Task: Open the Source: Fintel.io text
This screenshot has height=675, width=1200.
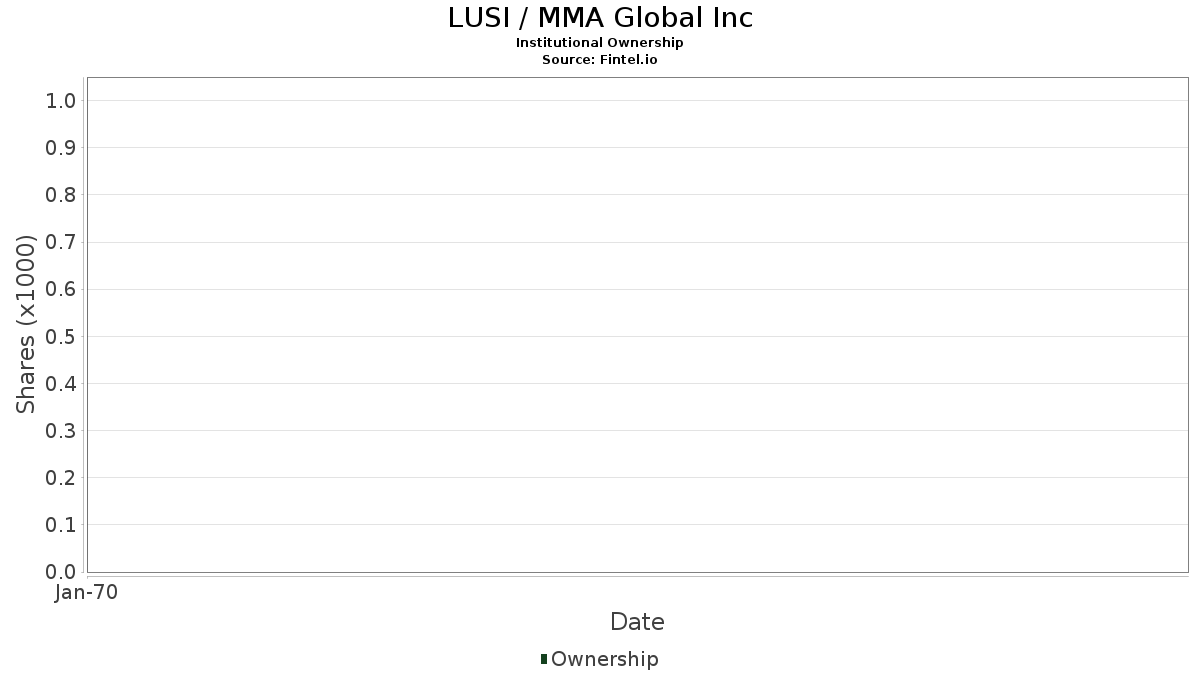Action: tap(600, 60)
